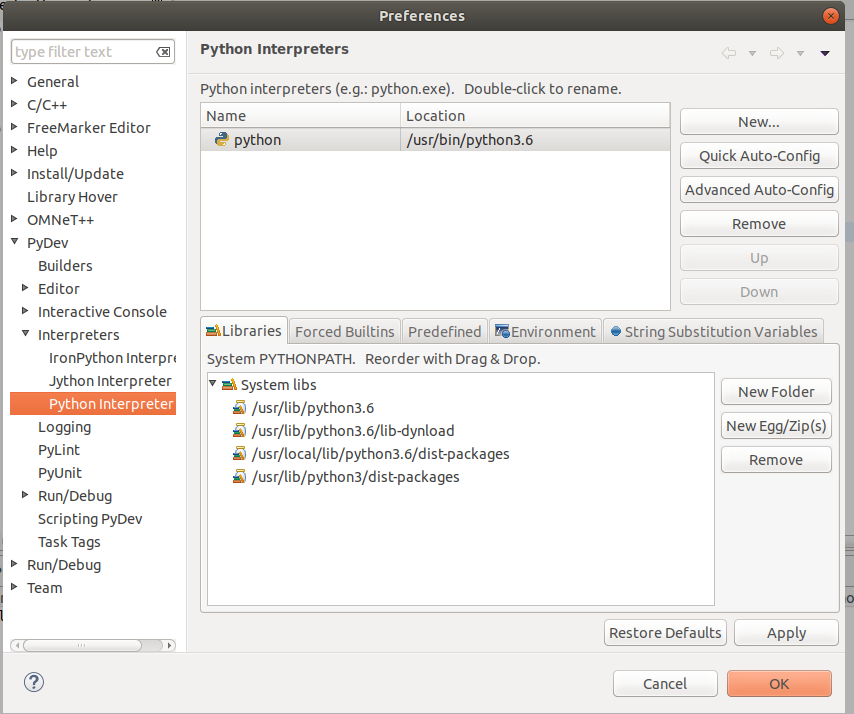This screenshot has height=714, width=854.
Task: Expand the OMNeT++ tree node
Action: [15, 218]
